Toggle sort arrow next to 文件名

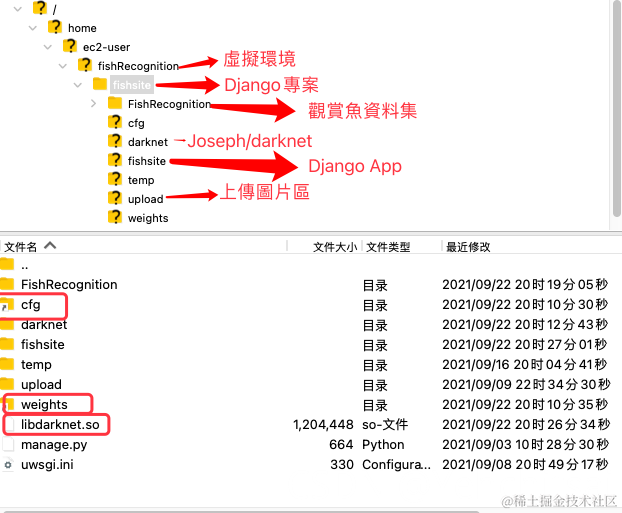(50, 246)
